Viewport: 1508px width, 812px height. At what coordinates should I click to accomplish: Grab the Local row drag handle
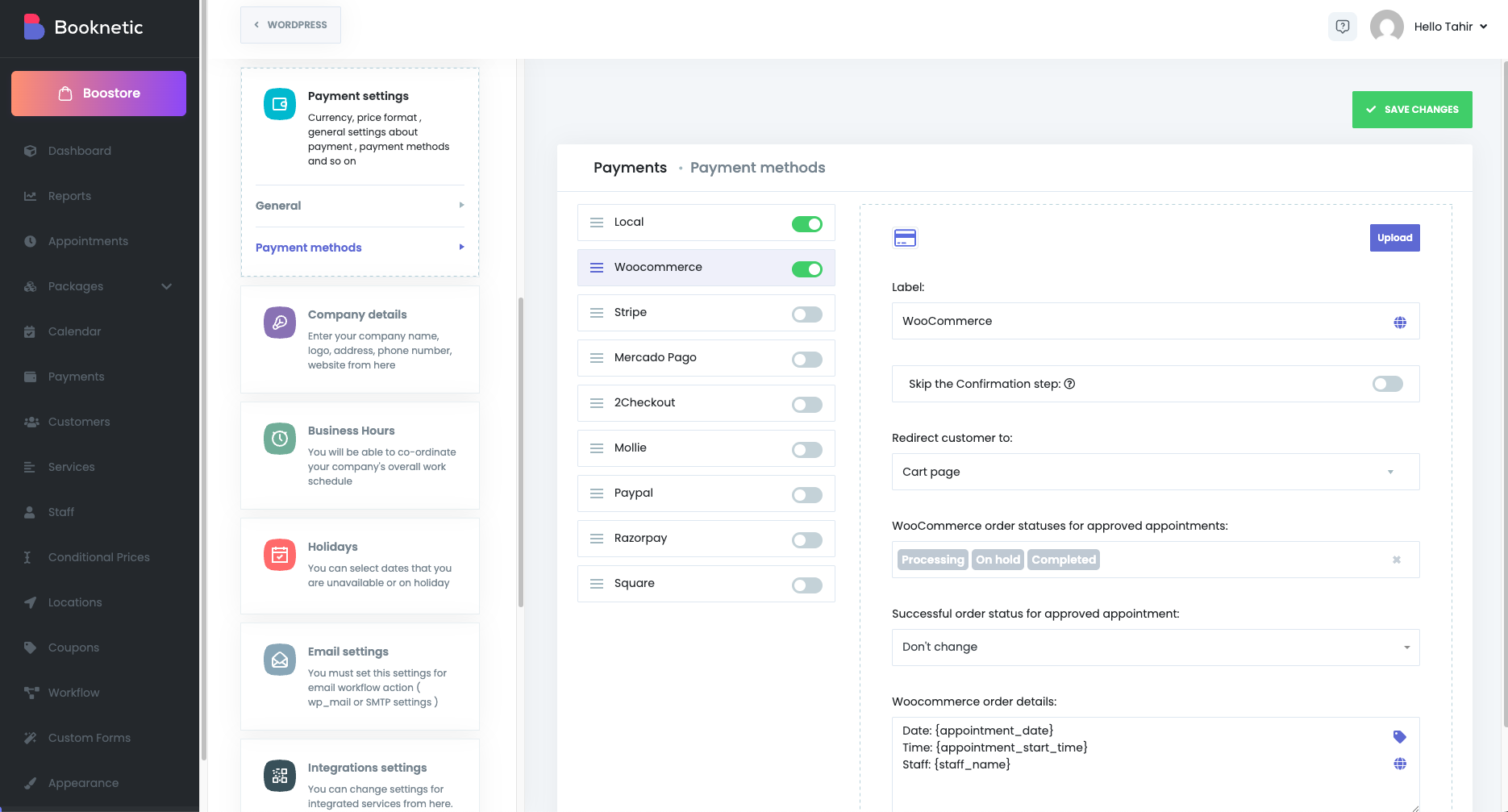coord(597,223)
